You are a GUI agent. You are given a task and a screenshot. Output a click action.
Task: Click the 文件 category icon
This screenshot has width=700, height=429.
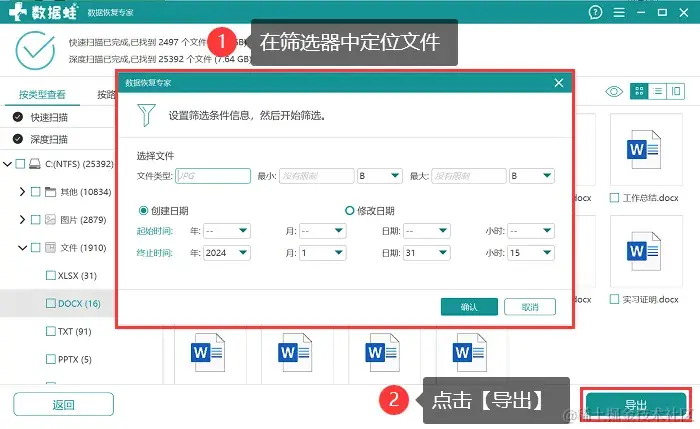click(50, 247)
